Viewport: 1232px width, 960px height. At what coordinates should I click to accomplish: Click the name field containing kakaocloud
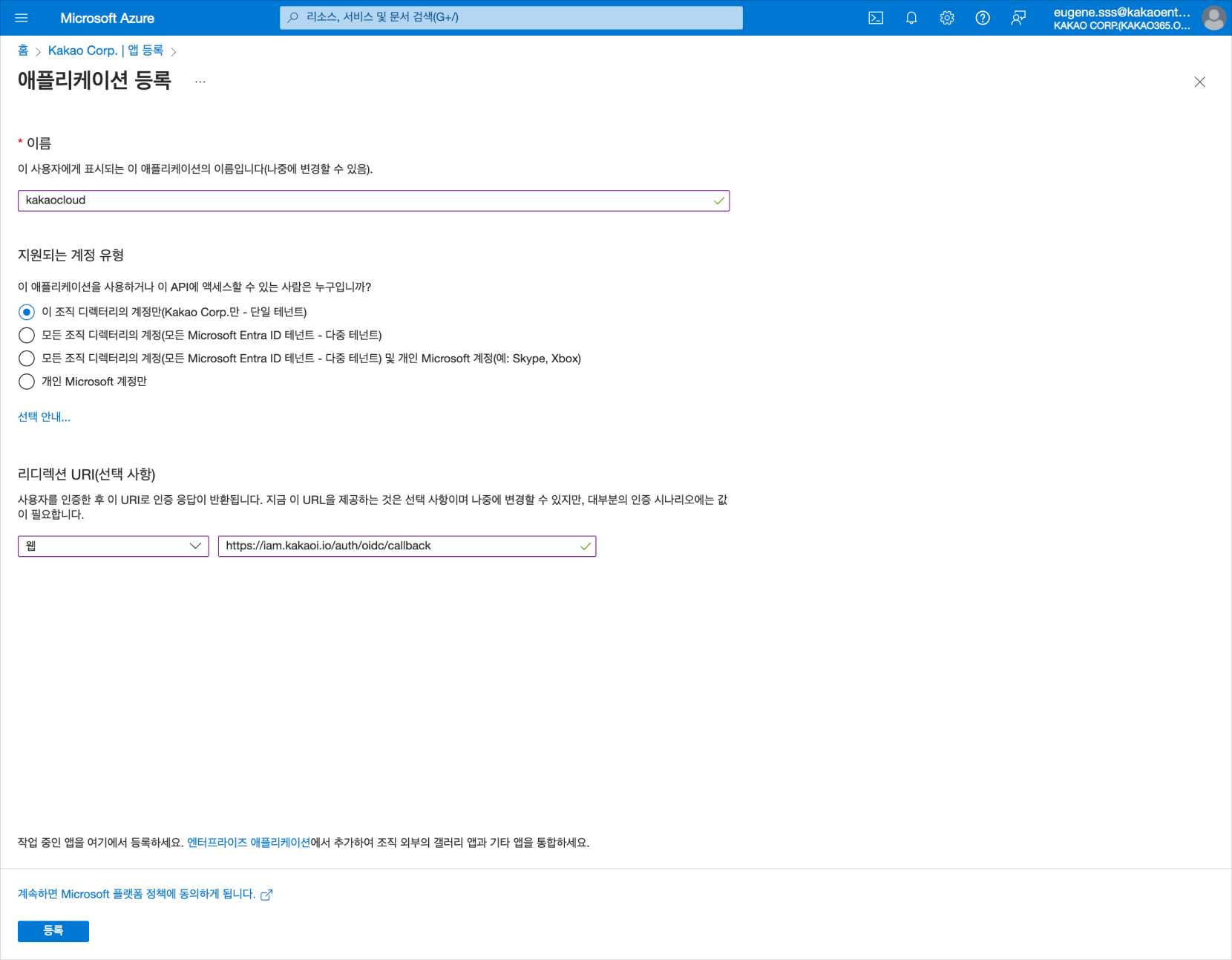pos(373,200)
